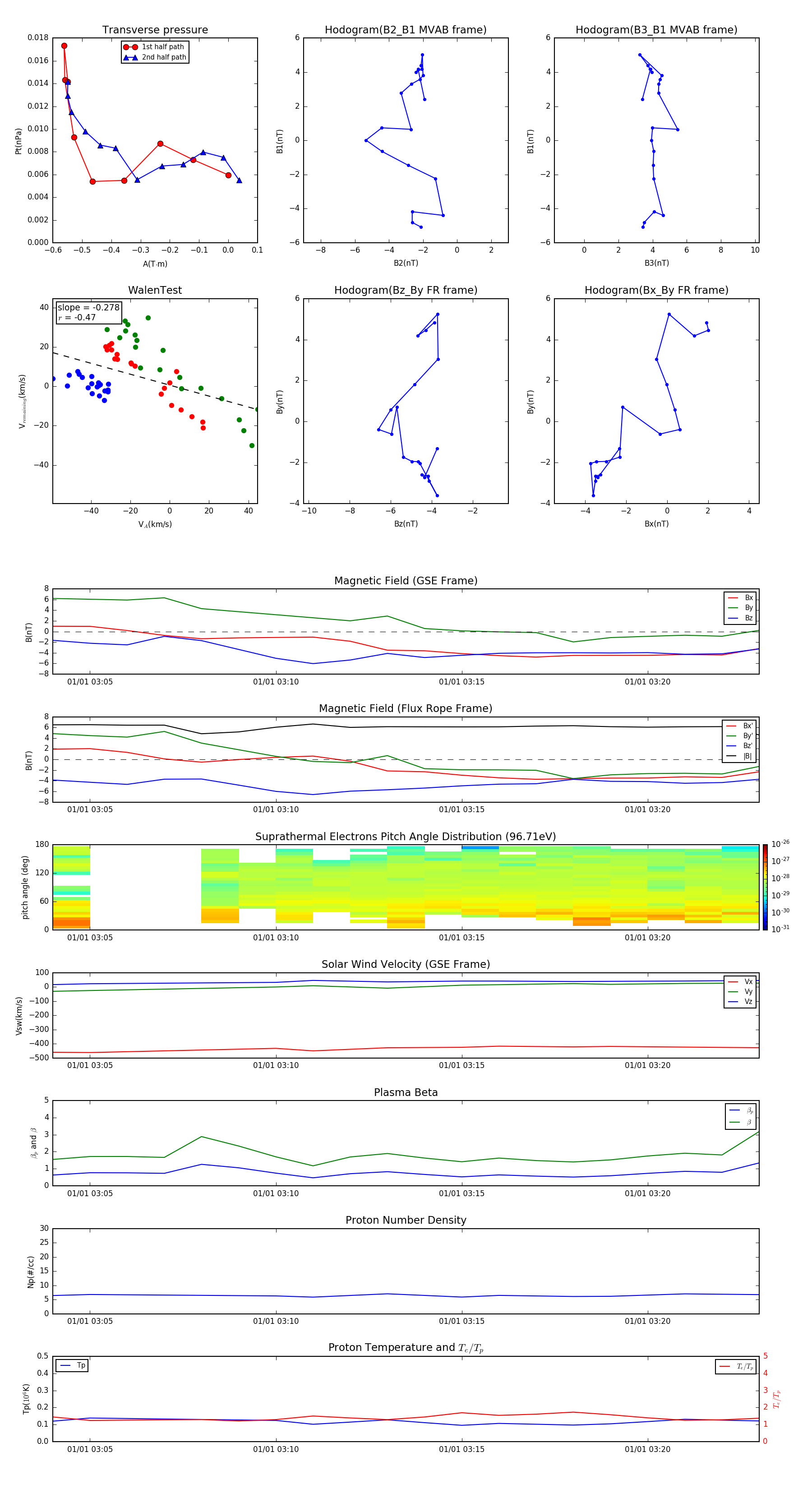This screenshot has width=812, height=1489.
Task: Click the "Np(#/cc)" y-axis label
Action: [31, 1272]
